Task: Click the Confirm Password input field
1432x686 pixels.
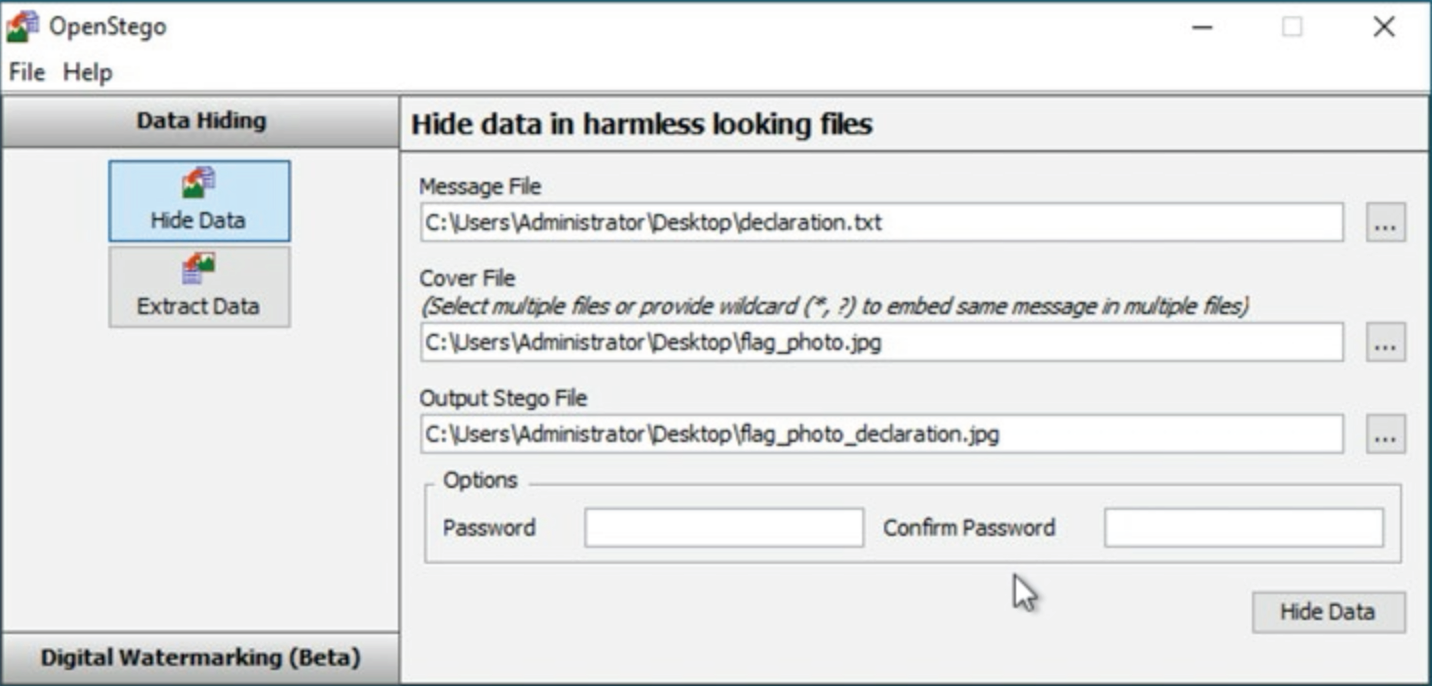Action: 1244,528
